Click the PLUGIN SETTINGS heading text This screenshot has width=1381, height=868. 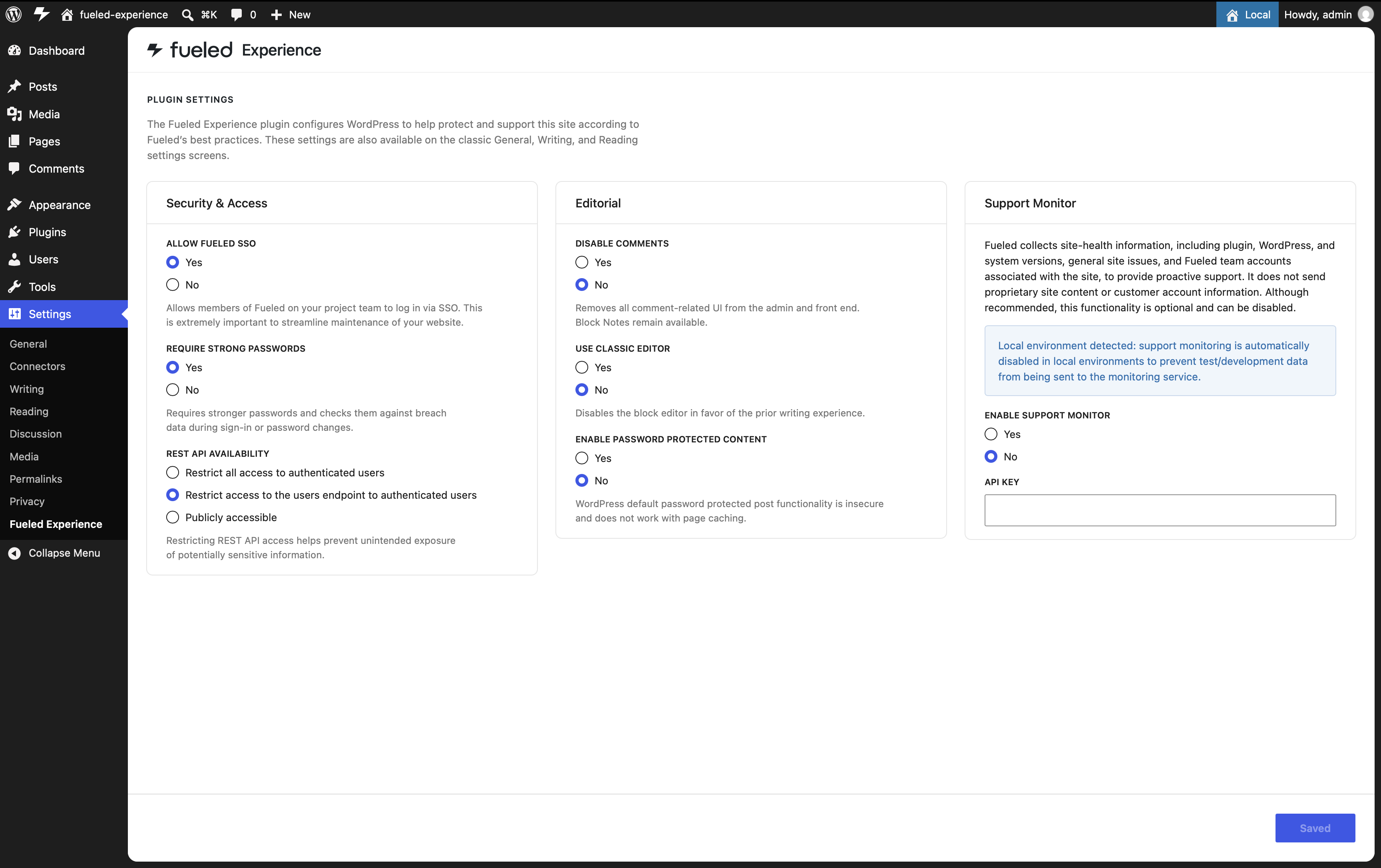(190, 99)
